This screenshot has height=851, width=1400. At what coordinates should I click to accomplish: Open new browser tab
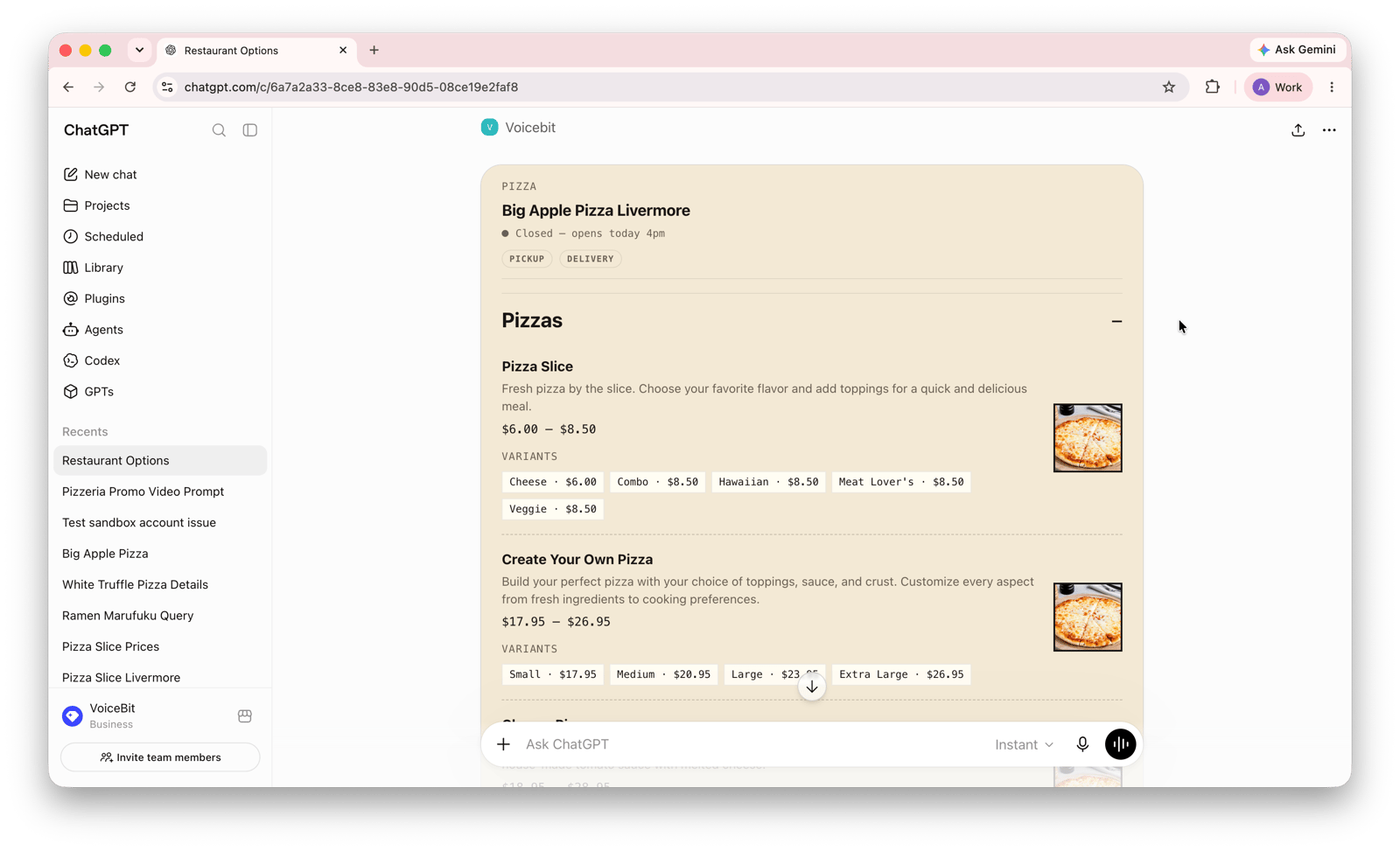374,50
